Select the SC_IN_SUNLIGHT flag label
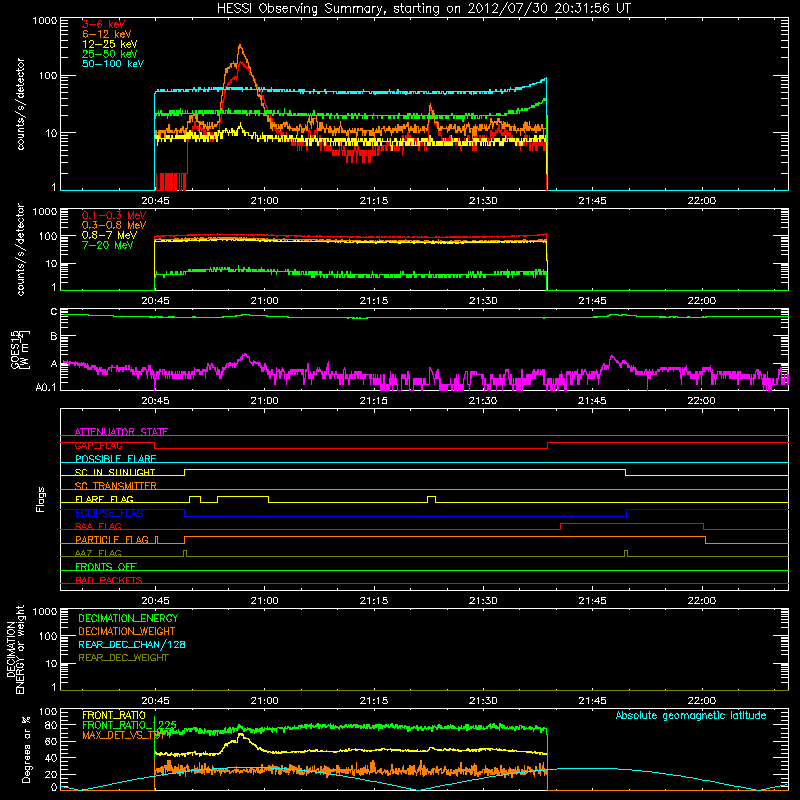 pos(115,472)
